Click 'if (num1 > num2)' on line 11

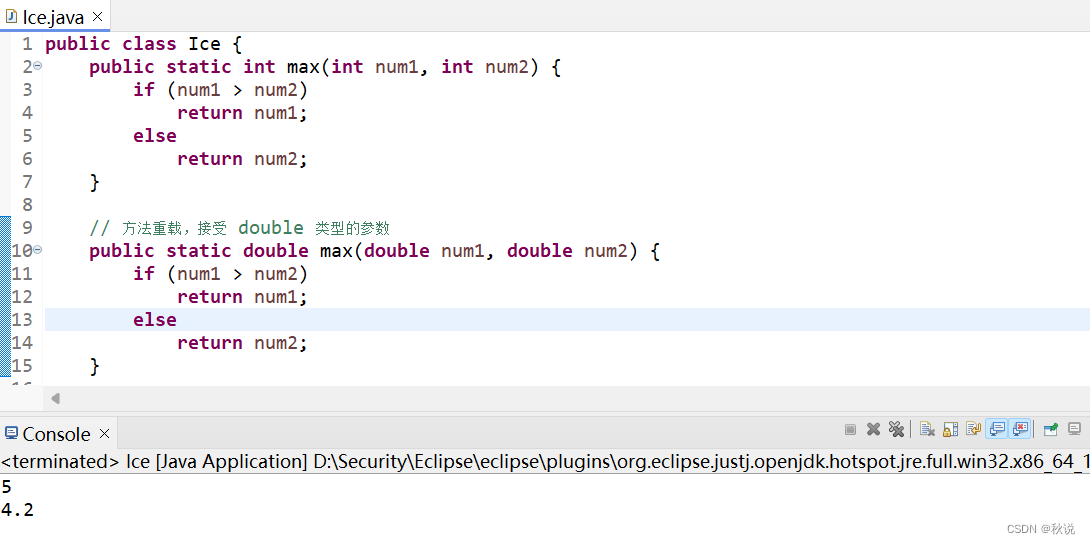coord(220,274)
